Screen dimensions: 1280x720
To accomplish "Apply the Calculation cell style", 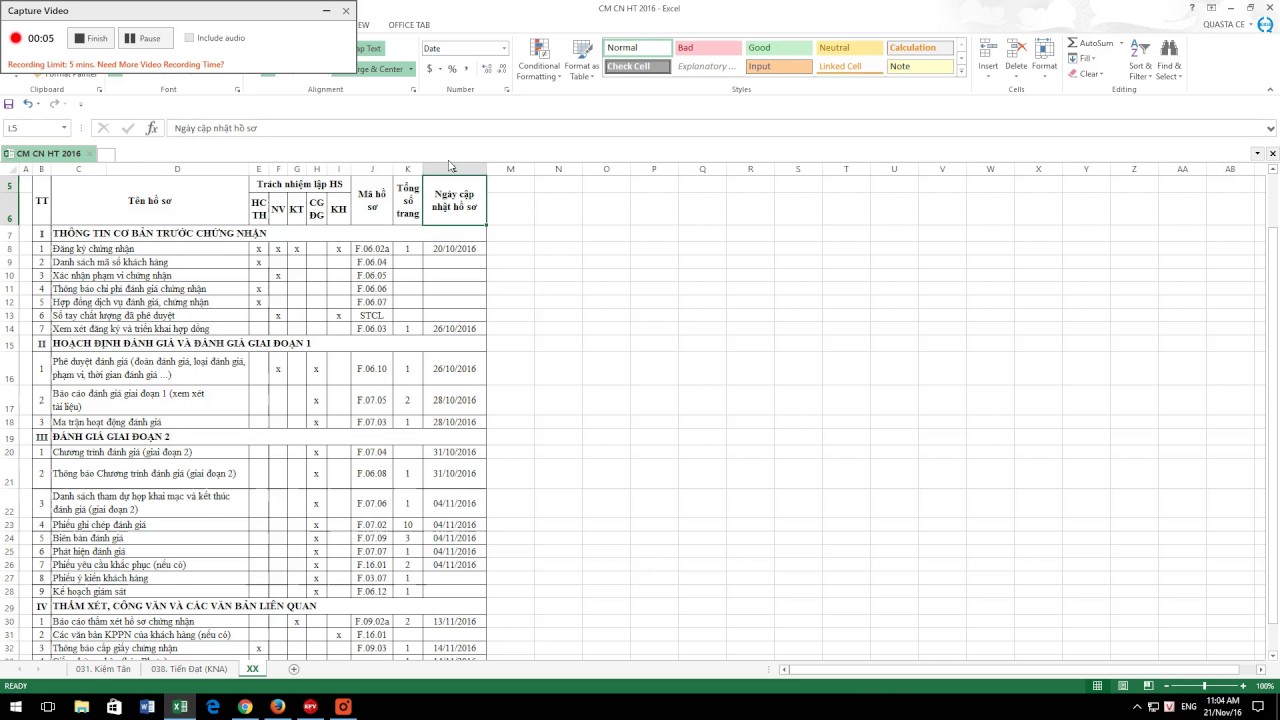I will (920, 48).
